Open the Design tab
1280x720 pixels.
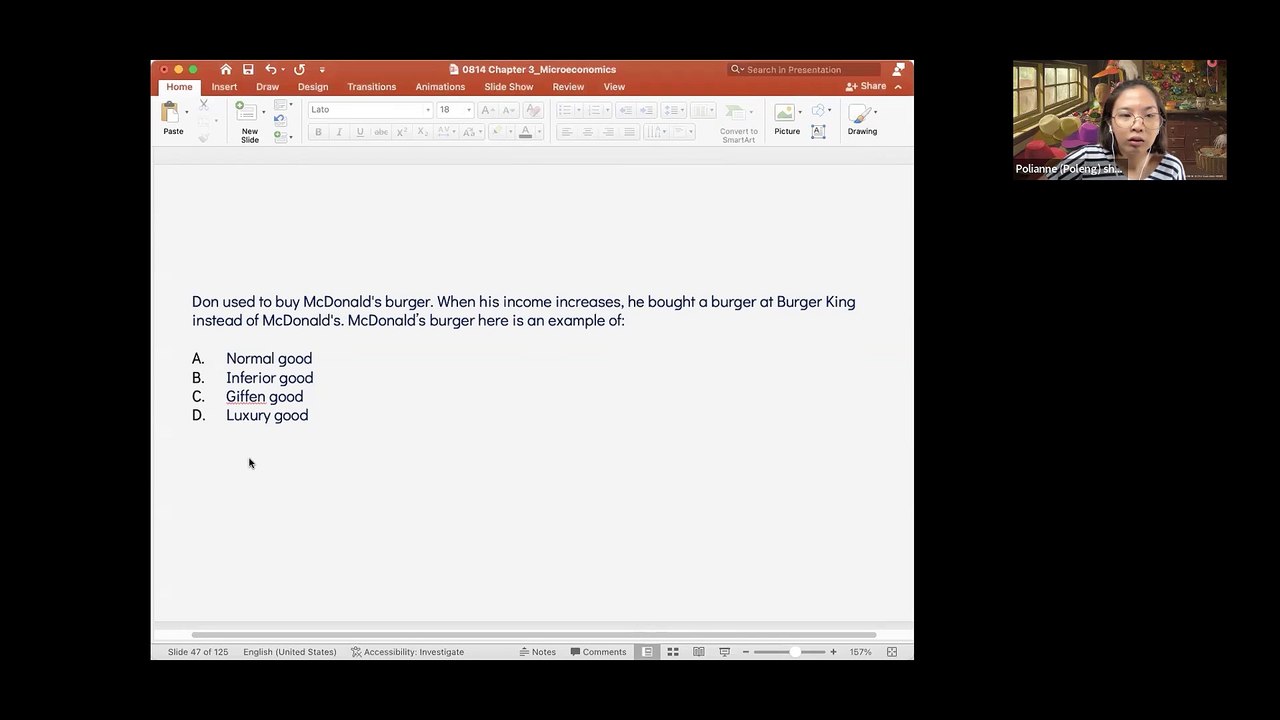[313, 87]
